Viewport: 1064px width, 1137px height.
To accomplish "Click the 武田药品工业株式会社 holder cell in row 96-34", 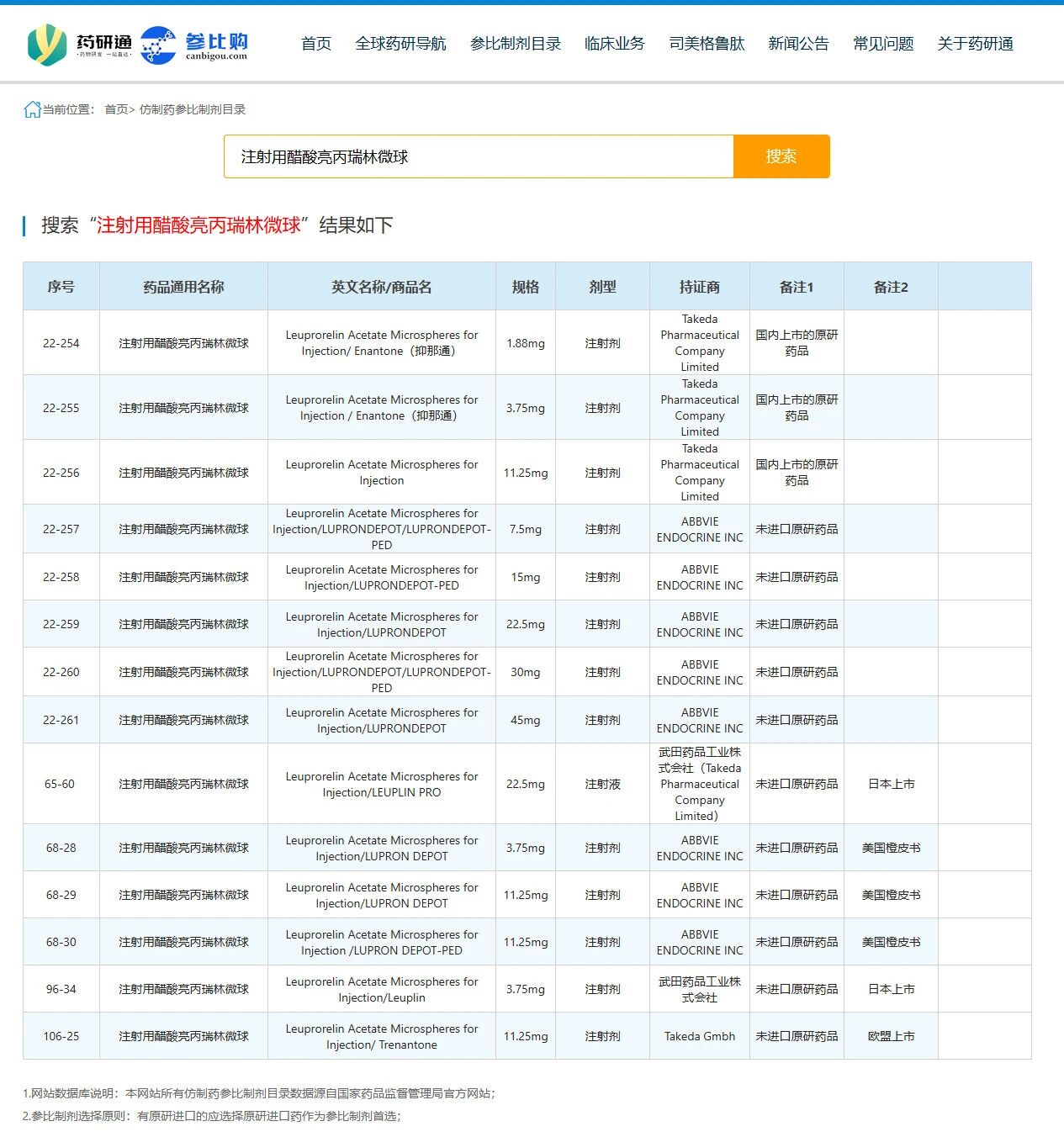I will pos(700,989).
